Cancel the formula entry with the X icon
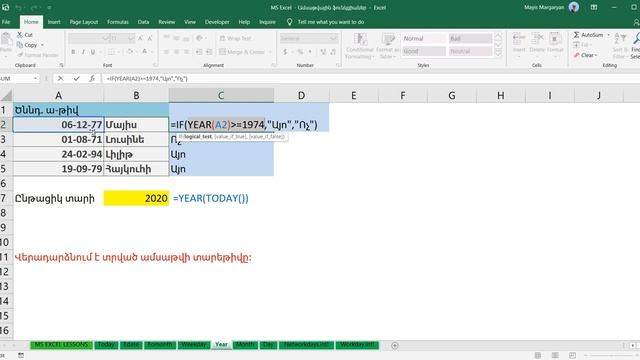 click(x=60, y=78)
